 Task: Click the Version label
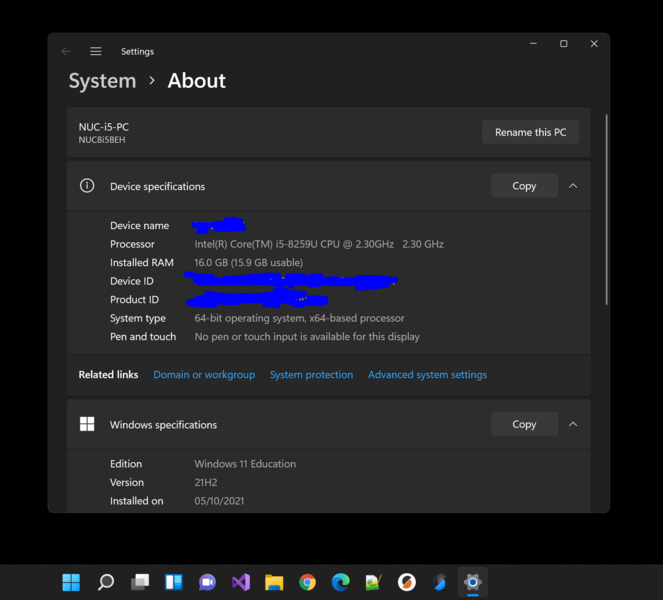(127, 482)
